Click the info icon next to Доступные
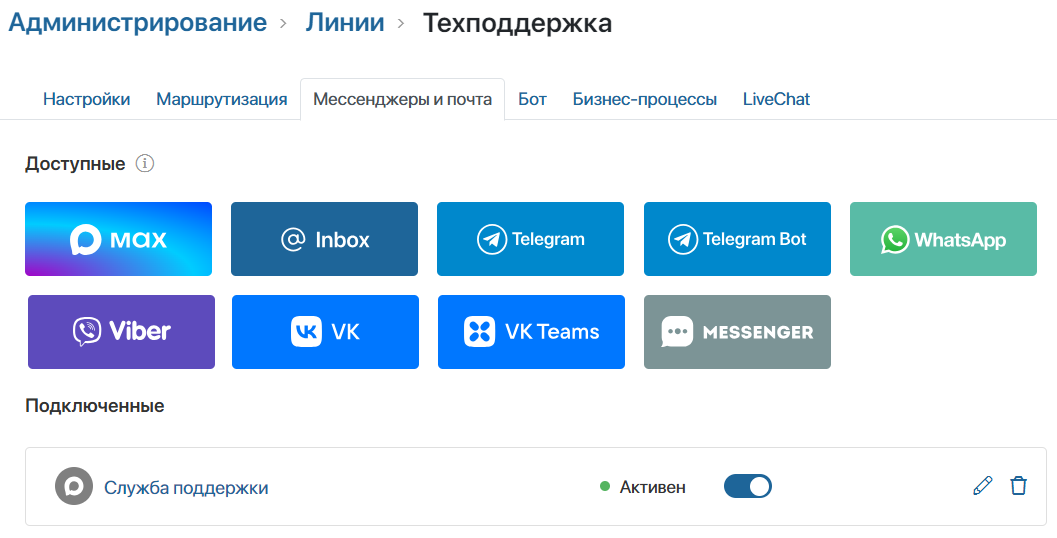This screenshot has height=538, width=1057. (x=145, y=163)
